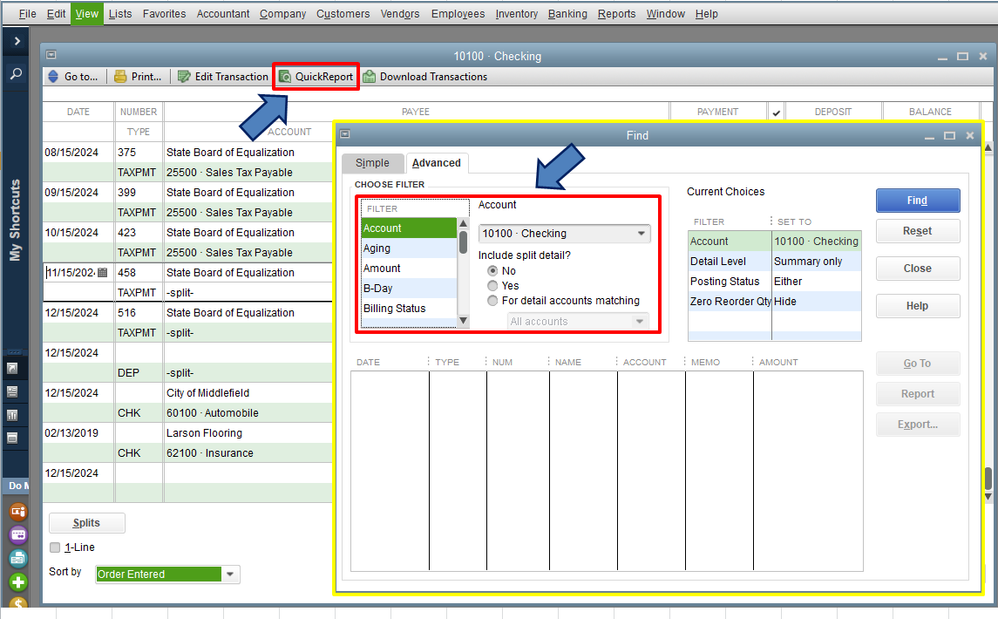Select the Billing Status filter
This screenshot has width=998, height=619.
click(409, 308)
